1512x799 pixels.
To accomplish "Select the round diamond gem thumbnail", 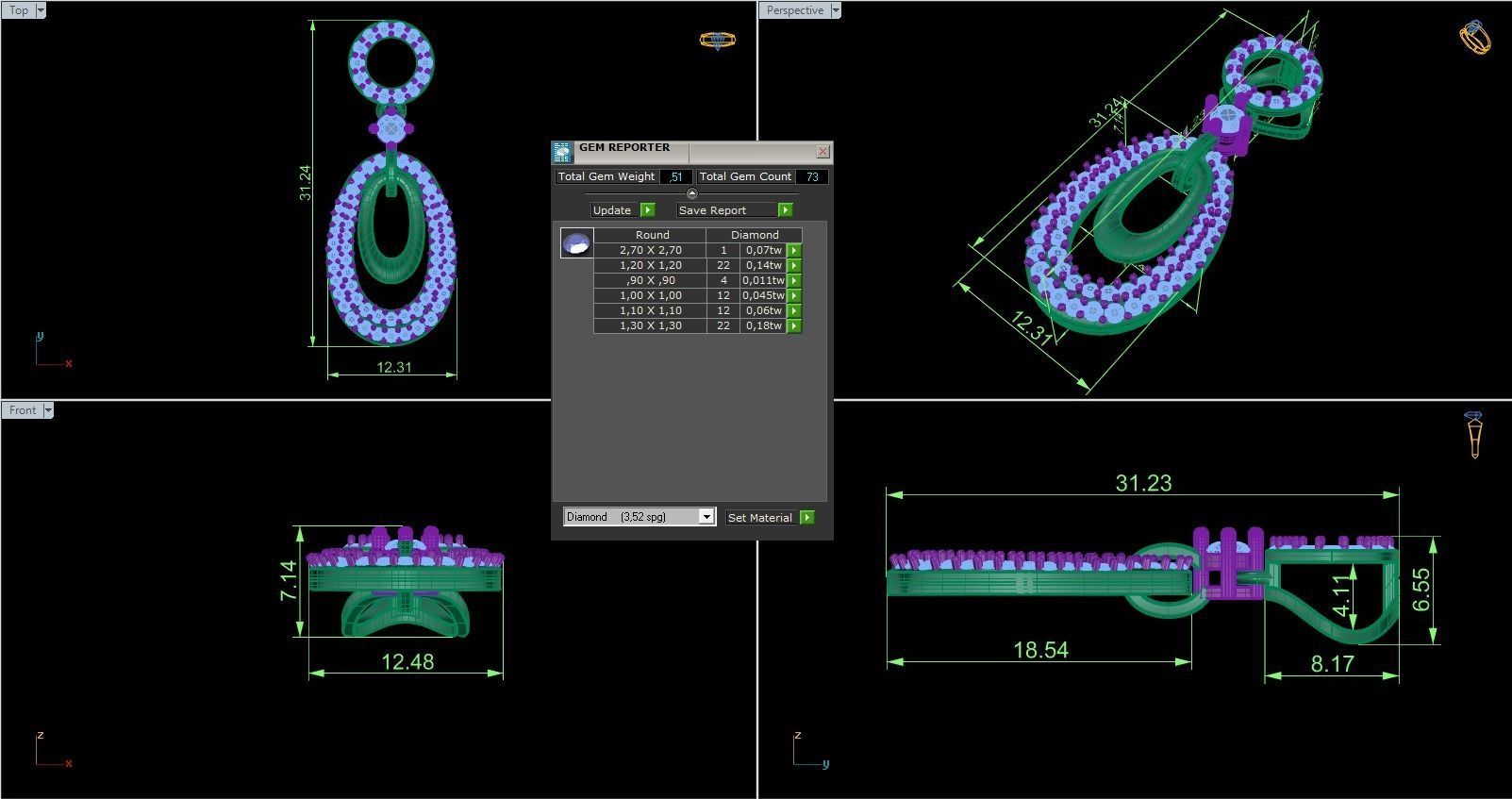I will point(576,243).
